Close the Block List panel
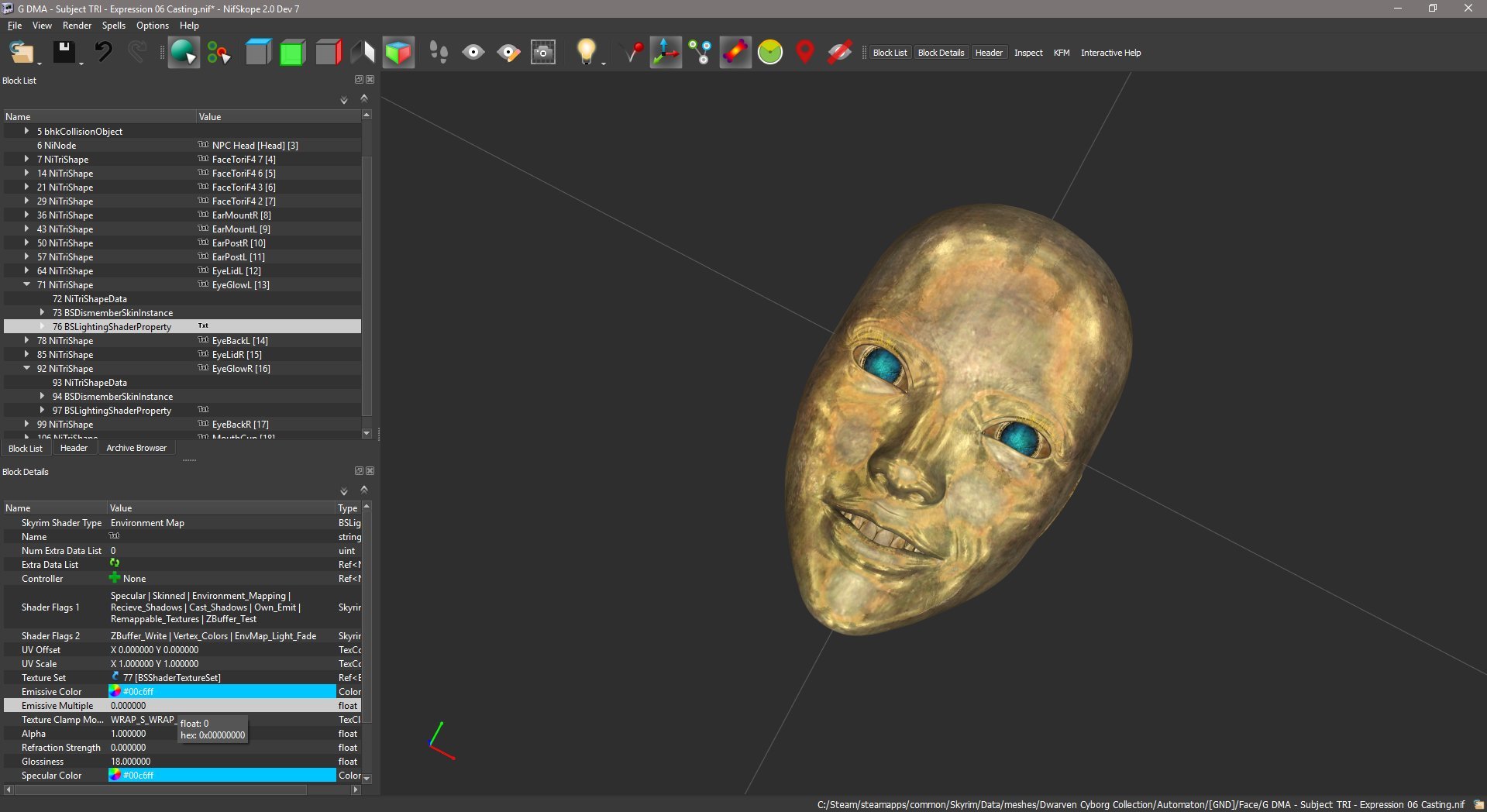The height and width of the screenshot is (812, 1487). [x=370, y=80]
